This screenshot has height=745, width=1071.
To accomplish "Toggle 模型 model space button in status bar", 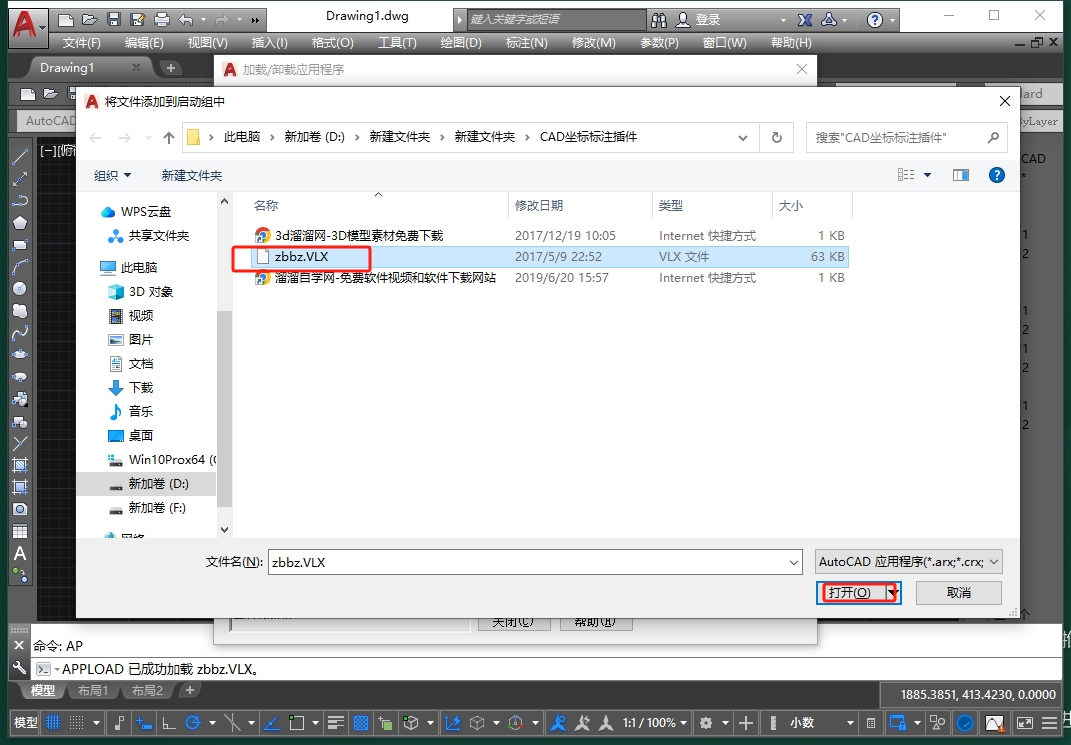I will (x=26, y=722).
